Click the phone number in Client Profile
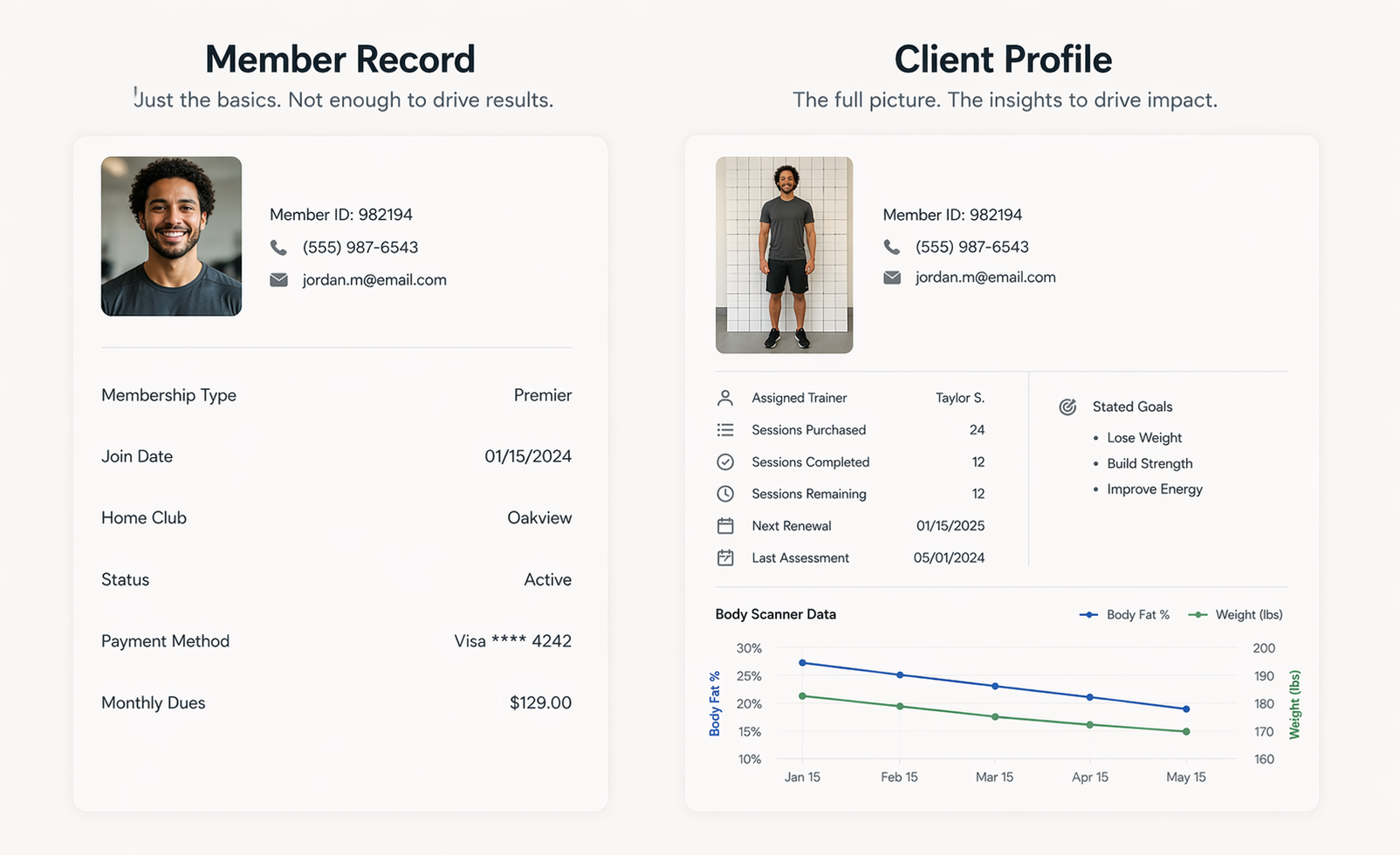This screenshot has width=1400, height=855. pos(971,247)
